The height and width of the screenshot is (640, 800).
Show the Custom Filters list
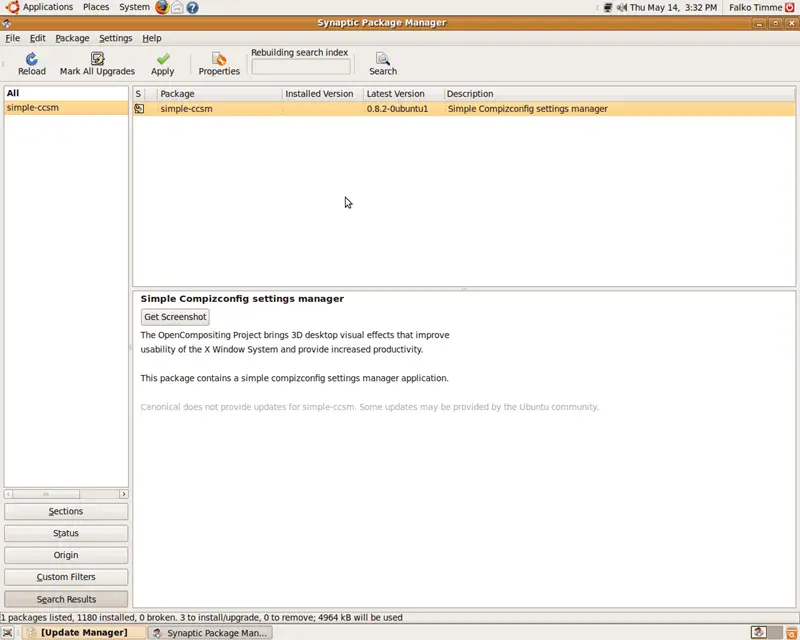(66, 577)
